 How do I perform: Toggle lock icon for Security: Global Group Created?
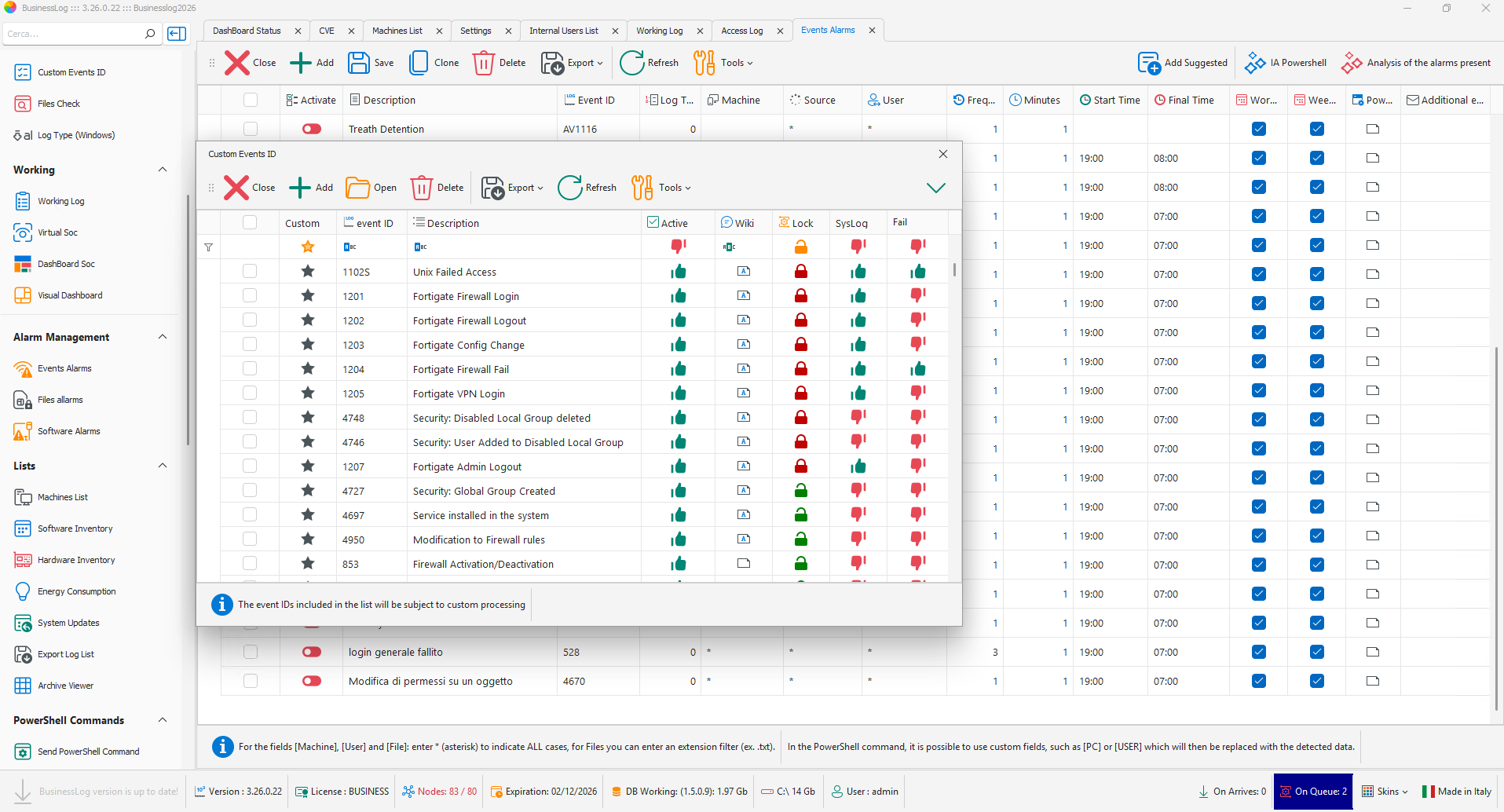pos(800,491)
